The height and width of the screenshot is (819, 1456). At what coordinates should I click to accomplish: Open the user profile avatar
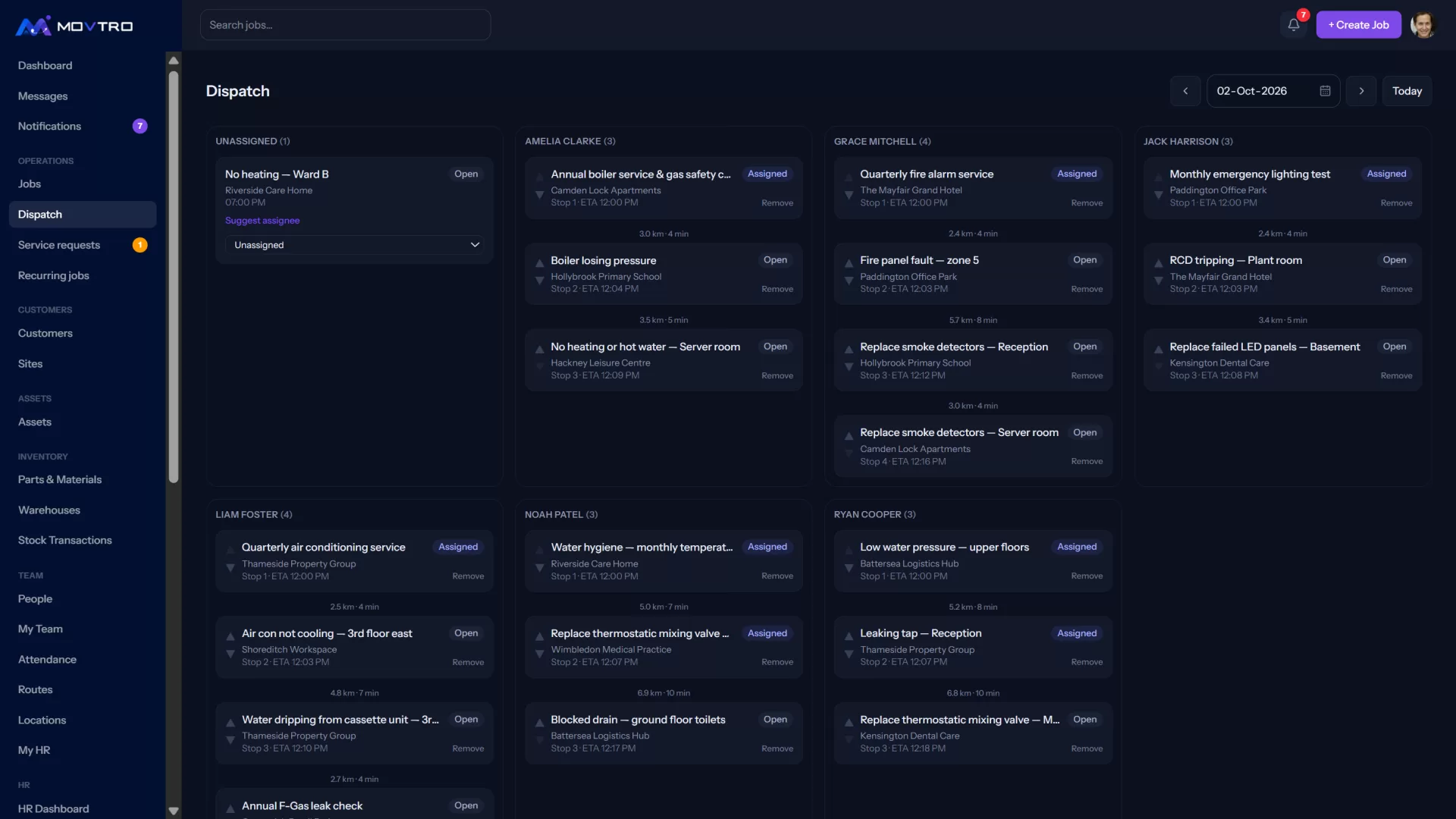[x=1423, y=25]
